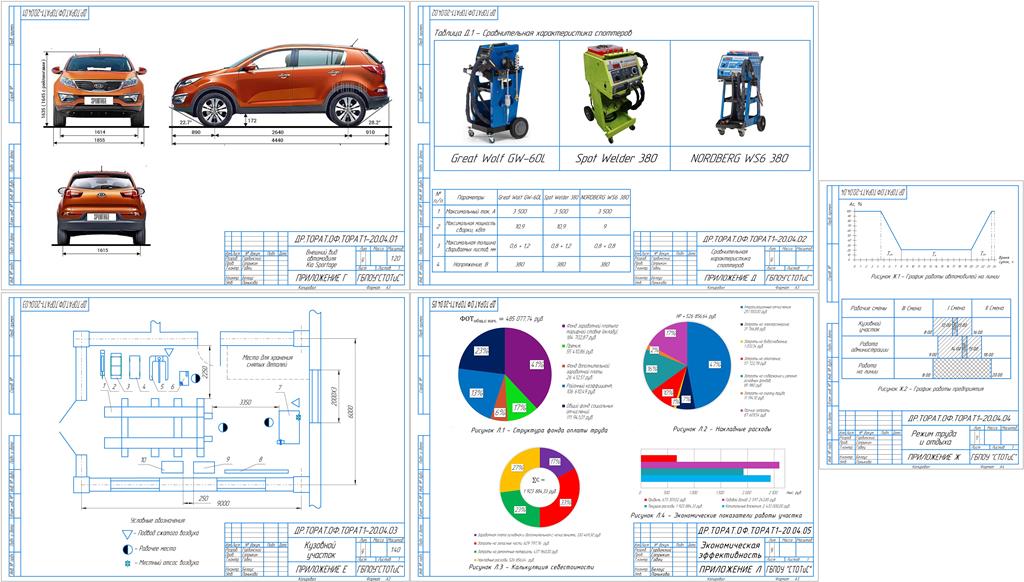Click the 'ПРИЛОЖЕНИЕ Г' title block label
Viewport: 1024px width, 582px height.
tap(322, 278)
